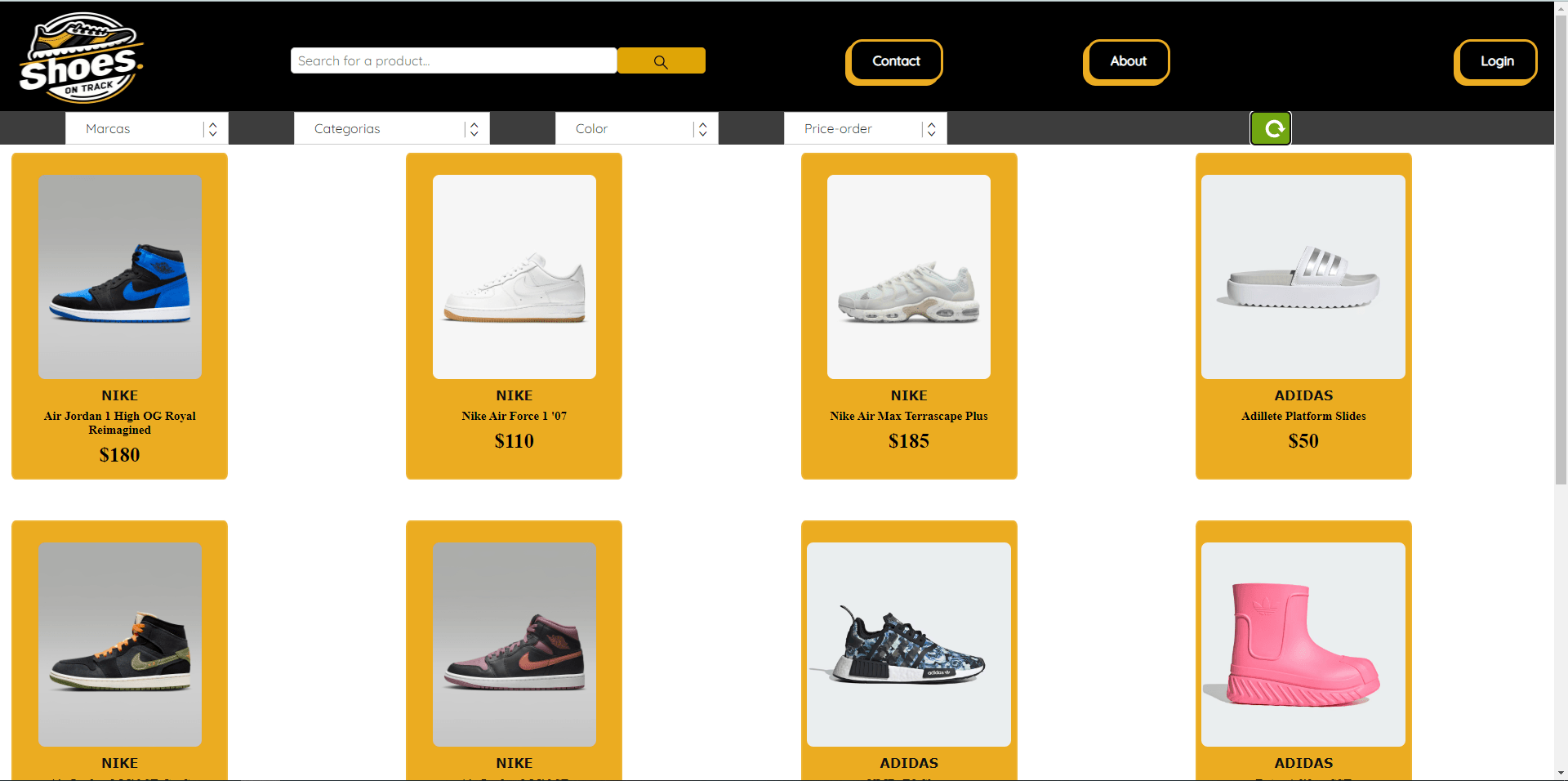The width and height of the screenshot is (1568, 781).
Task: Click the green refresh filters icon
Action: [x=1271, y=128]
